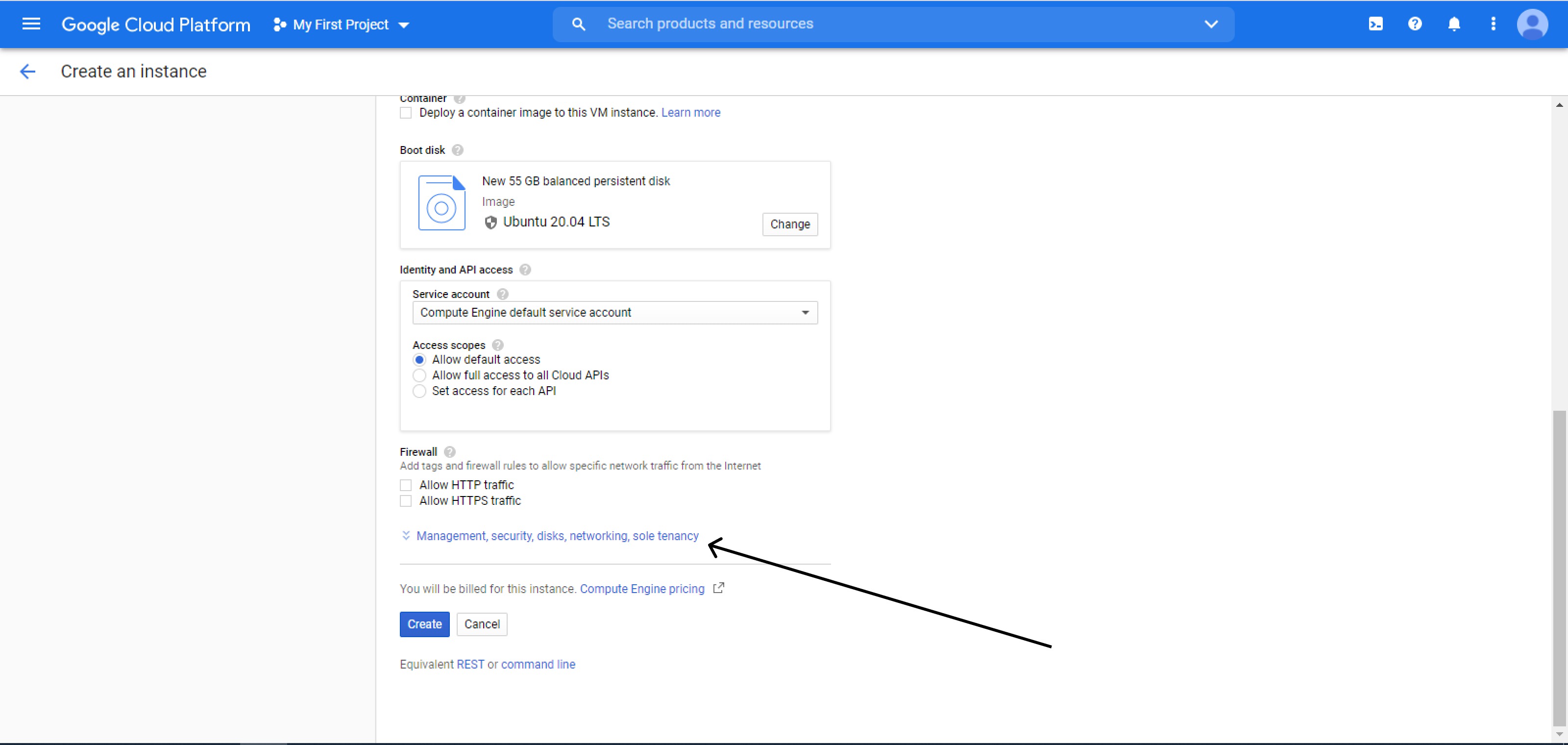1568x745 pixels.
Task: Open the Compute Engine pricing link
Action: point(641,589)
